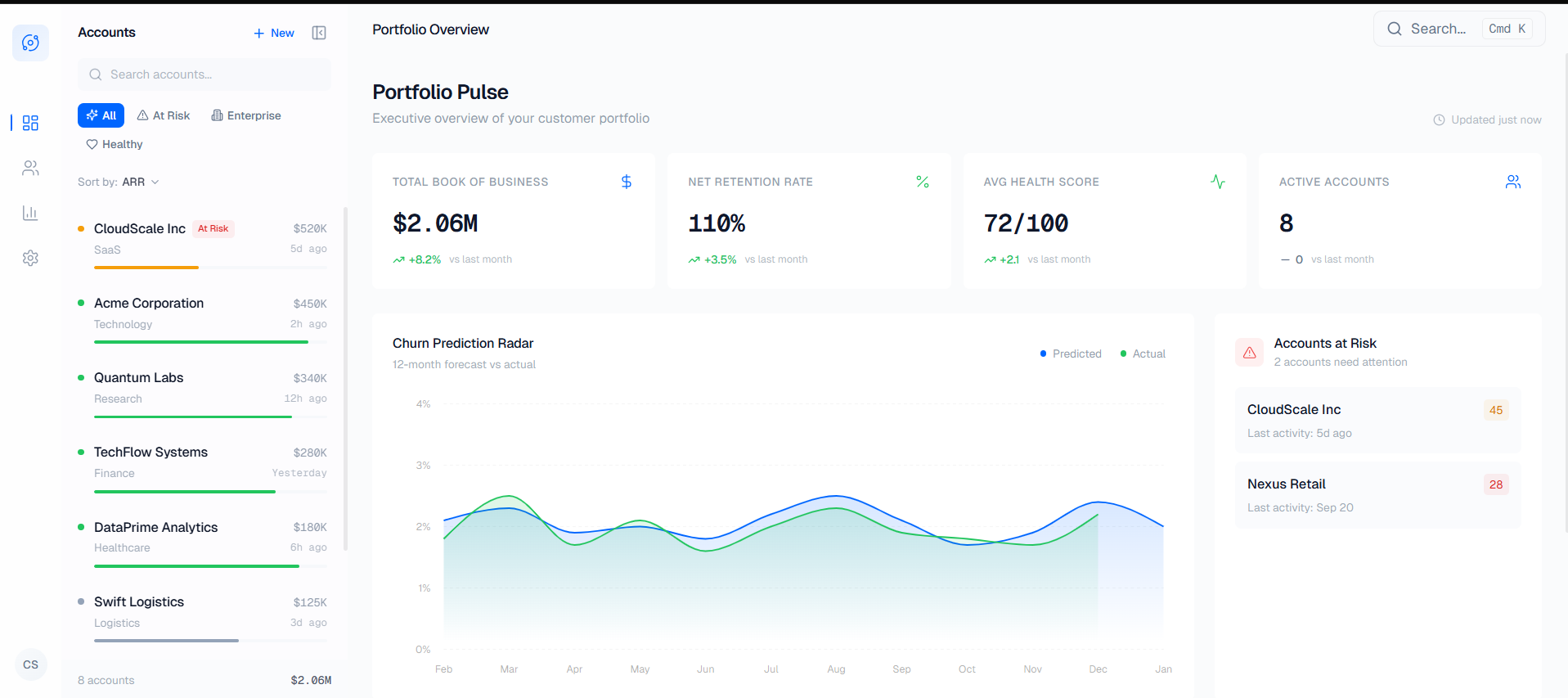Select TechFlow Systems in accounts list
Viewport: 1568px width, 698px height.
click(203, 470)
